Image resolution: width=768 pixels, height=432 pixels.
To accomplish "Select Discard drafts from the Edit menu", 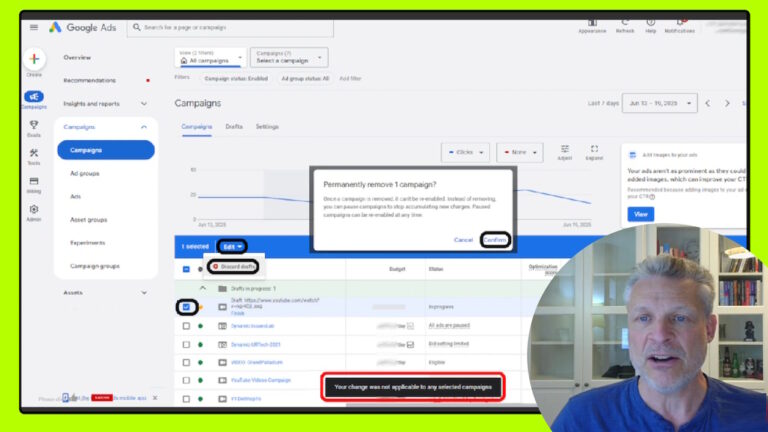I will tap(234, 266).
